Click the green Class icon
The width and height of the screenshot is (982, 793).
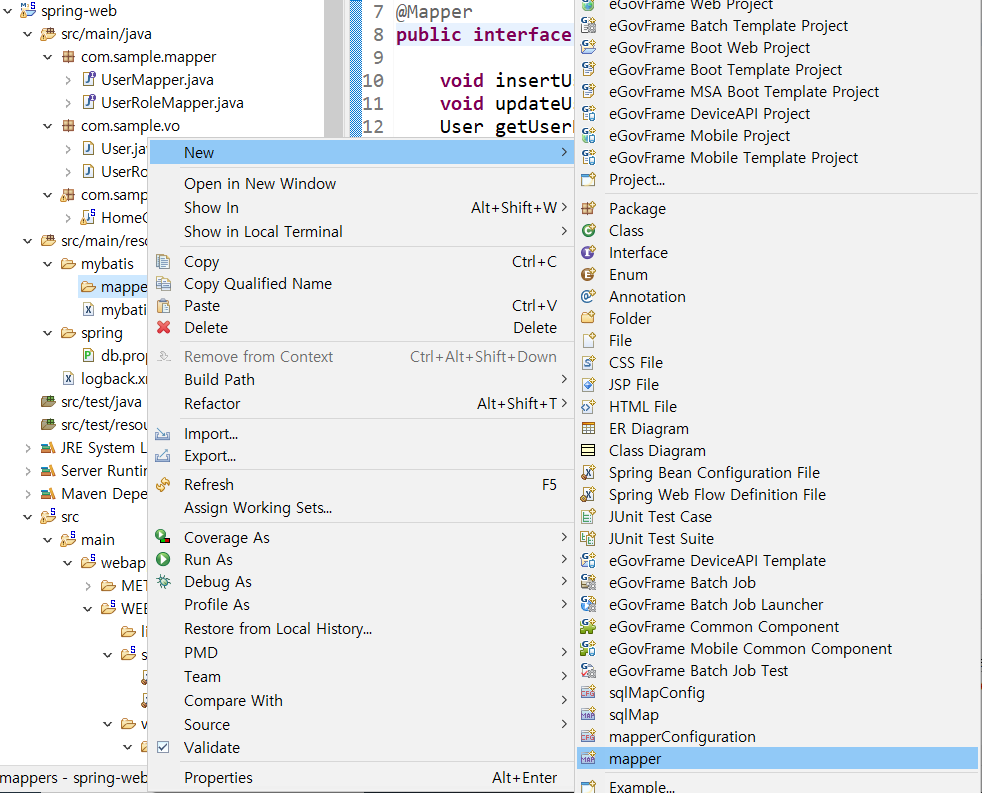588,231
